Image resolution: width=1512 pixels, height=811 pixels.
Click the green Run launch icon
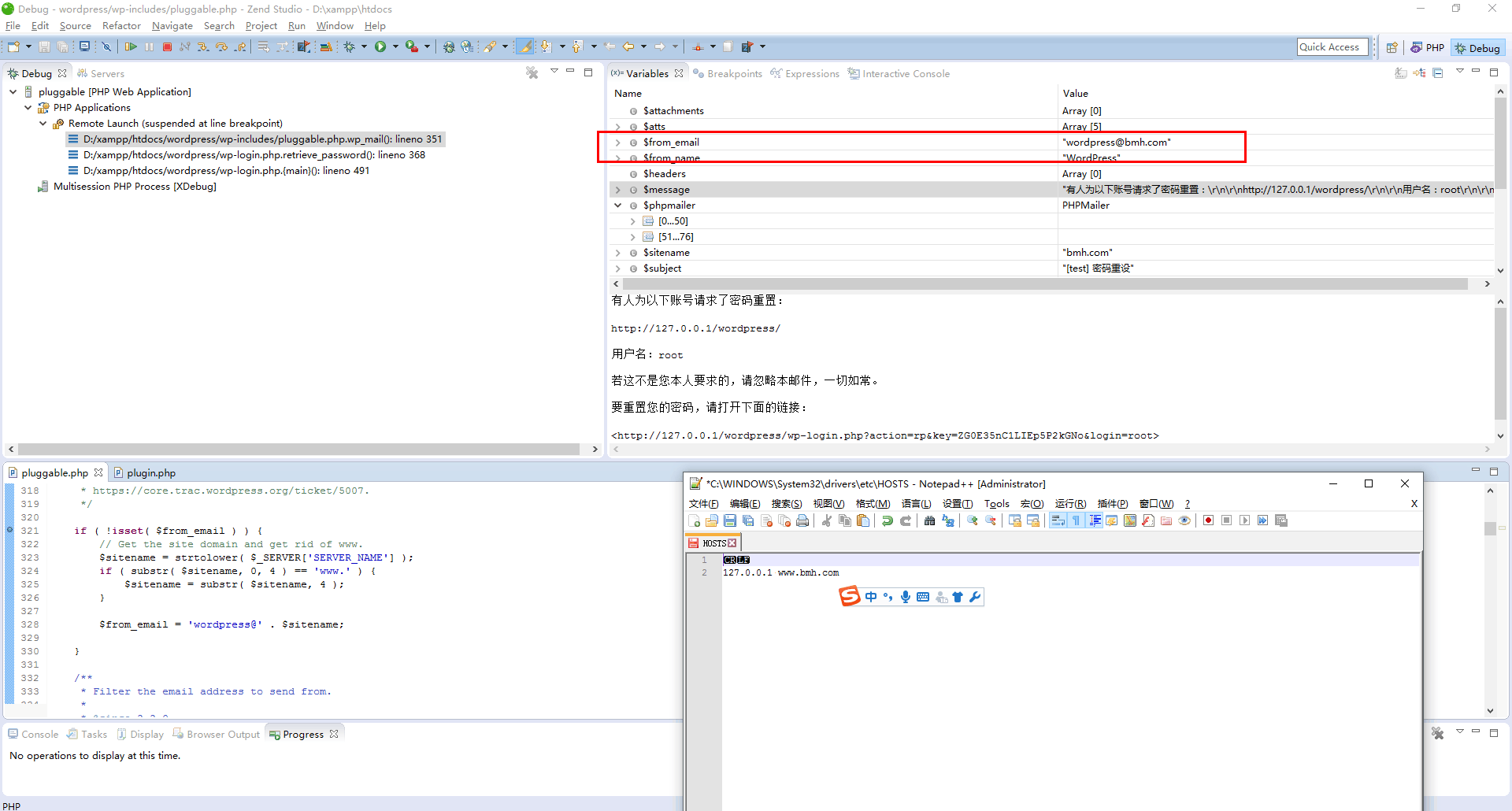click(380, 47)
